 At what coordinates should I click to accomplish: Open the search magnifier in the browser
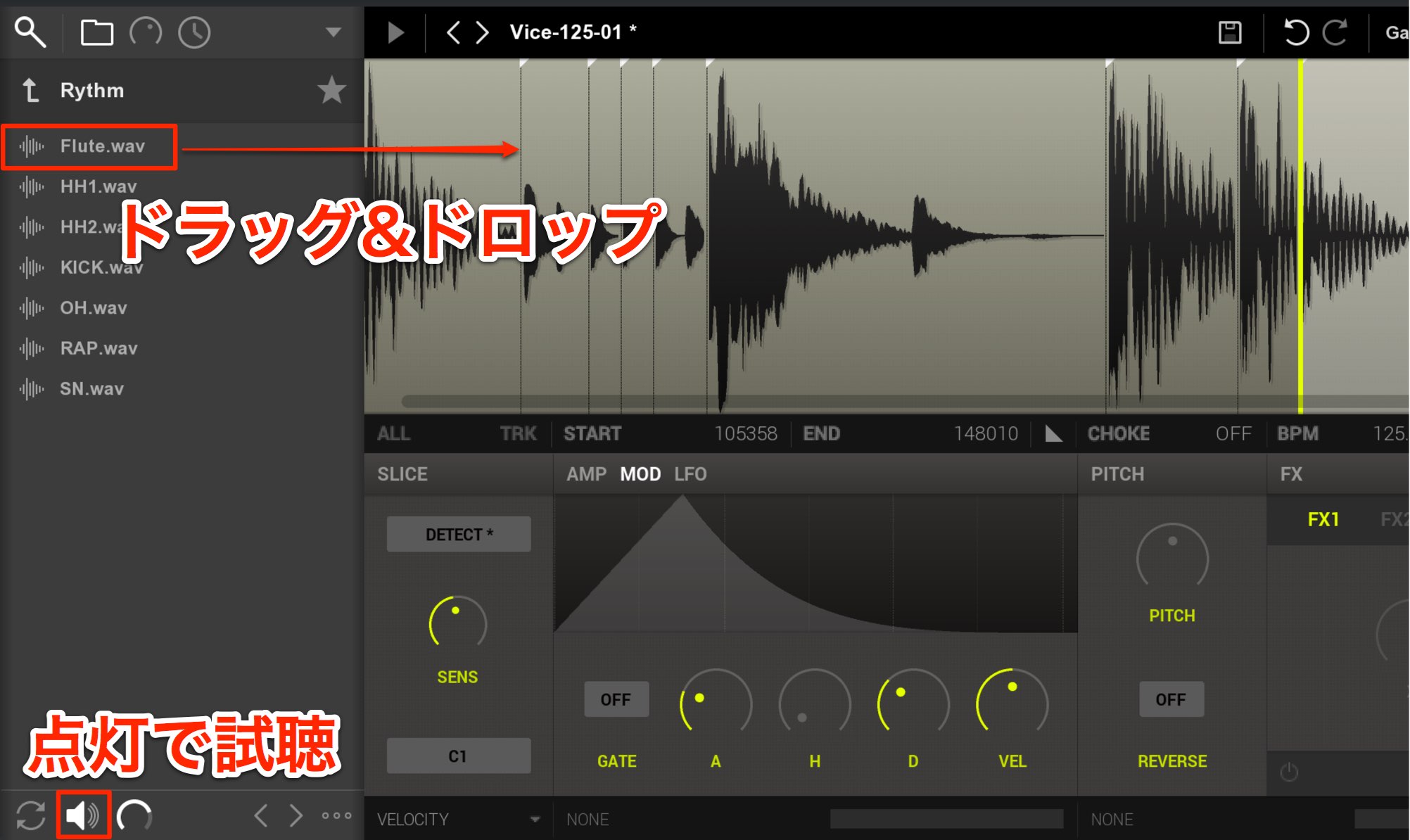30,32
